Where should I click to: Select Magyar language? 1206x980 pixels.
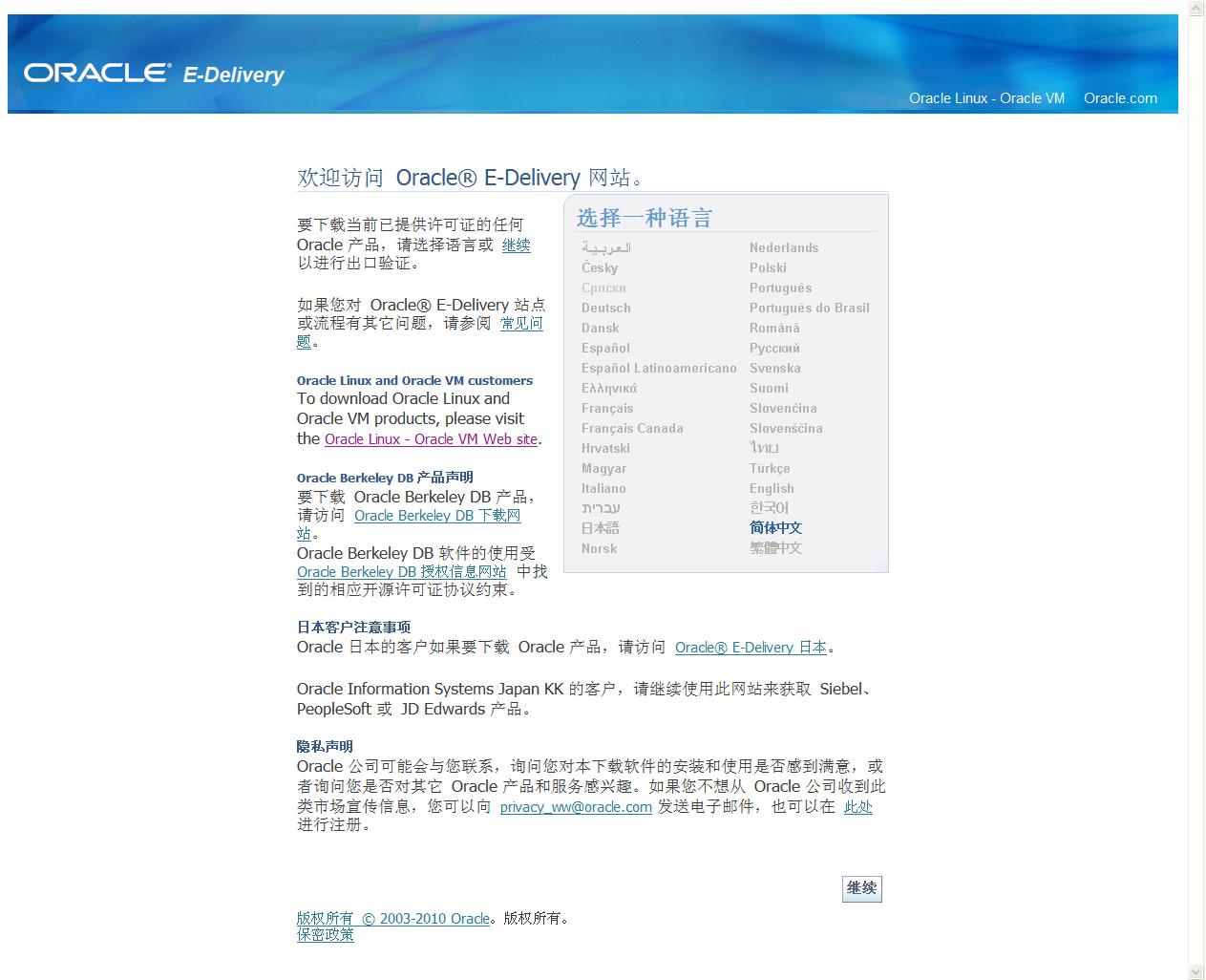point(604,468)
